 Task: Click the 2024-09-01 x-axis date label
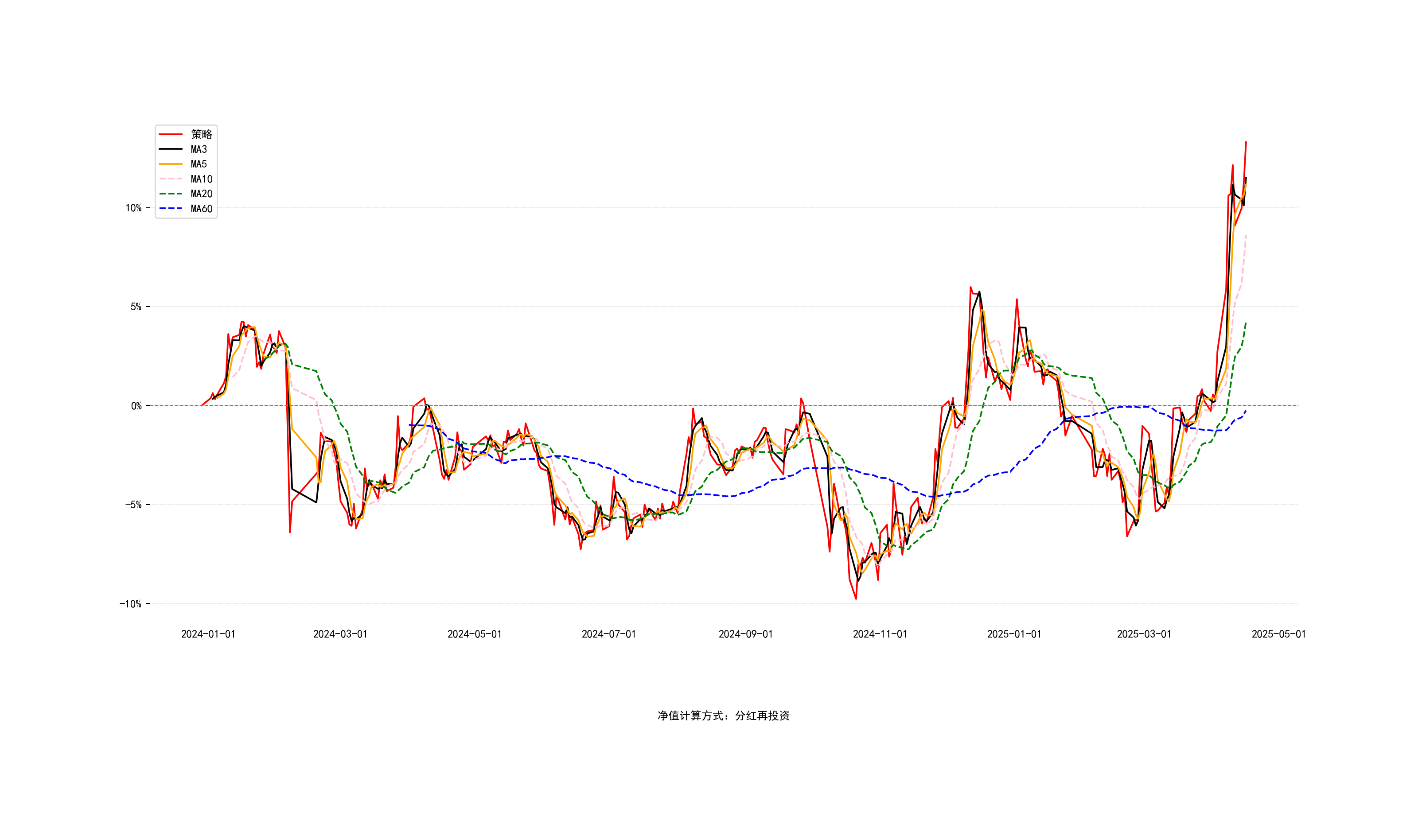coord(745,634)
